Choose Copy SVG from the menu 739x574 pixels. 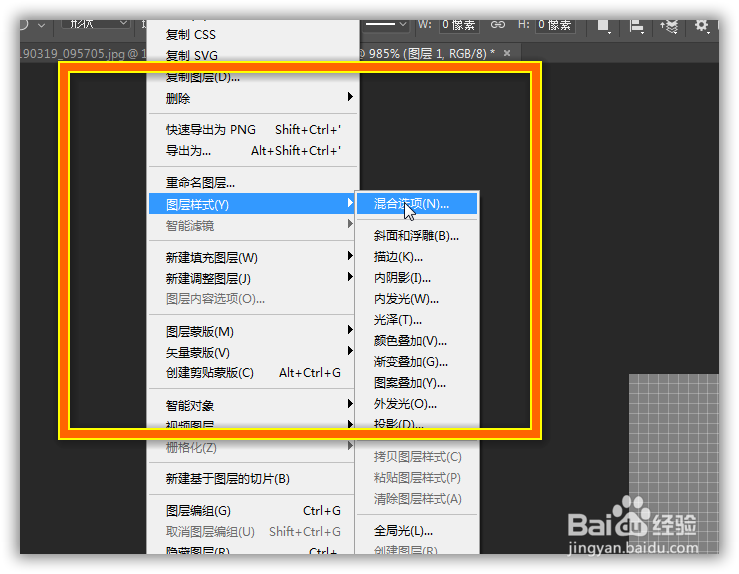[x=252, y=56]
